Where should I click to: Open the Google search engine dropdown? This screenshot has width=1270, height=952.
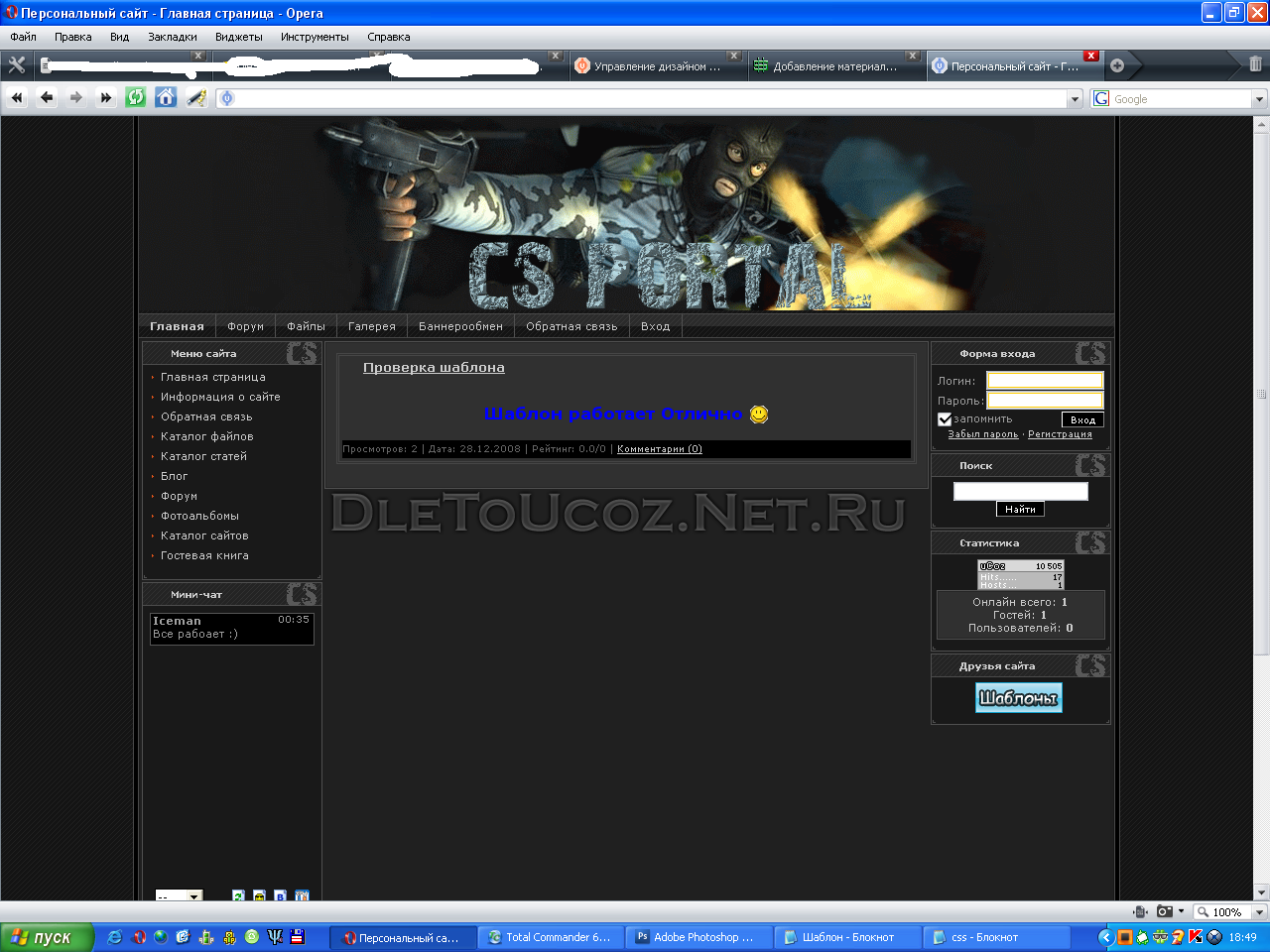(1259, 99)
